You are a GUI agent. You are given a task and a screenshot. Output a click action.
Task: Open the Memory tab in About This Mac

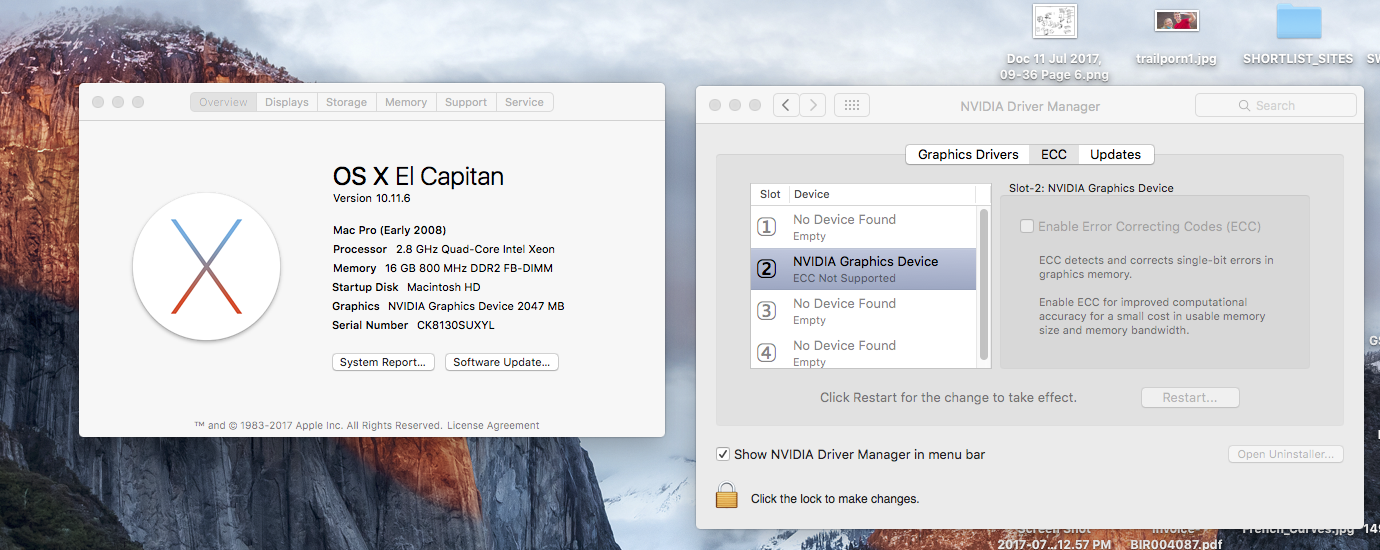coord(406,102)
